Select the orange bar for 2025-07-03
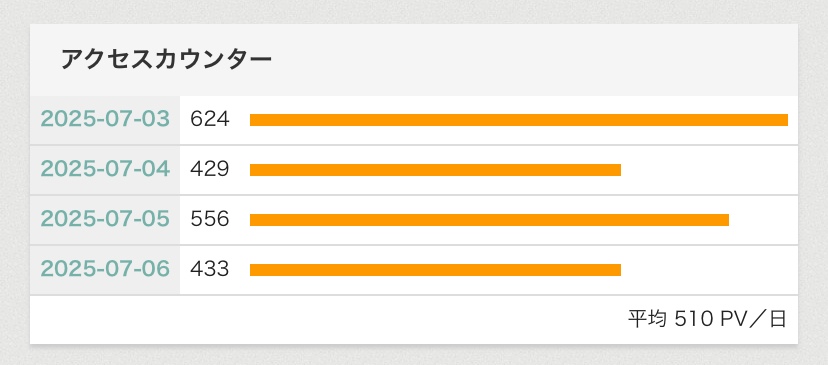Screen dimensions: 828x365 click(519, 120)
